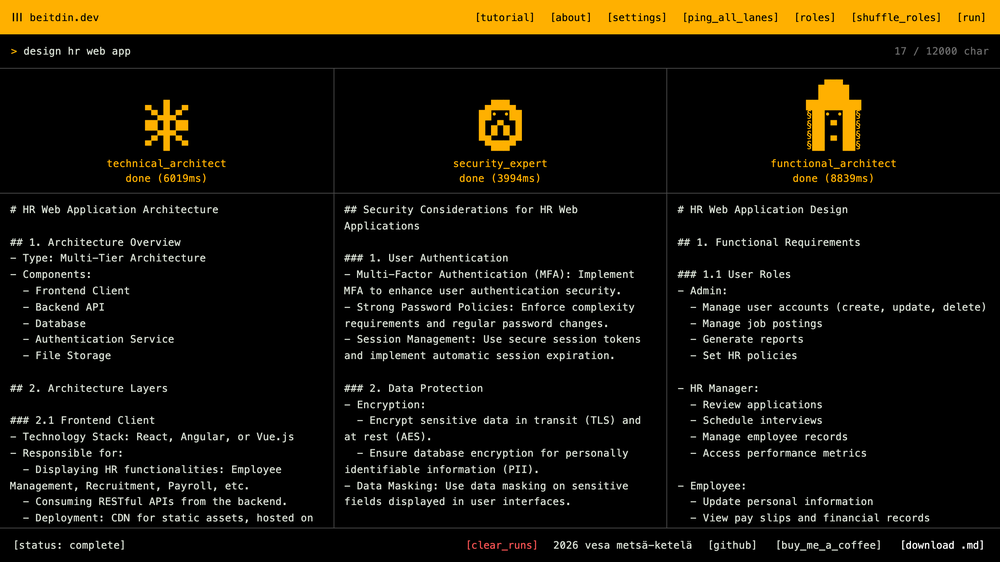This screenshot has height=562, width=1000.
Task: Click the beitdin.dev site title
Action: 64,17
